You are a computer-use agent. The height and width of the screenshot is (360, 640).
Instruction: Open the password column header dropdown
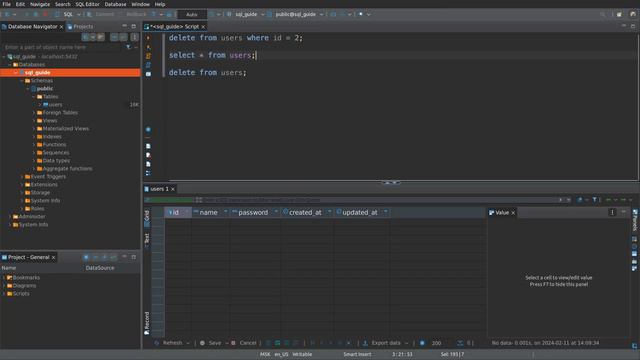coord(276,212)
